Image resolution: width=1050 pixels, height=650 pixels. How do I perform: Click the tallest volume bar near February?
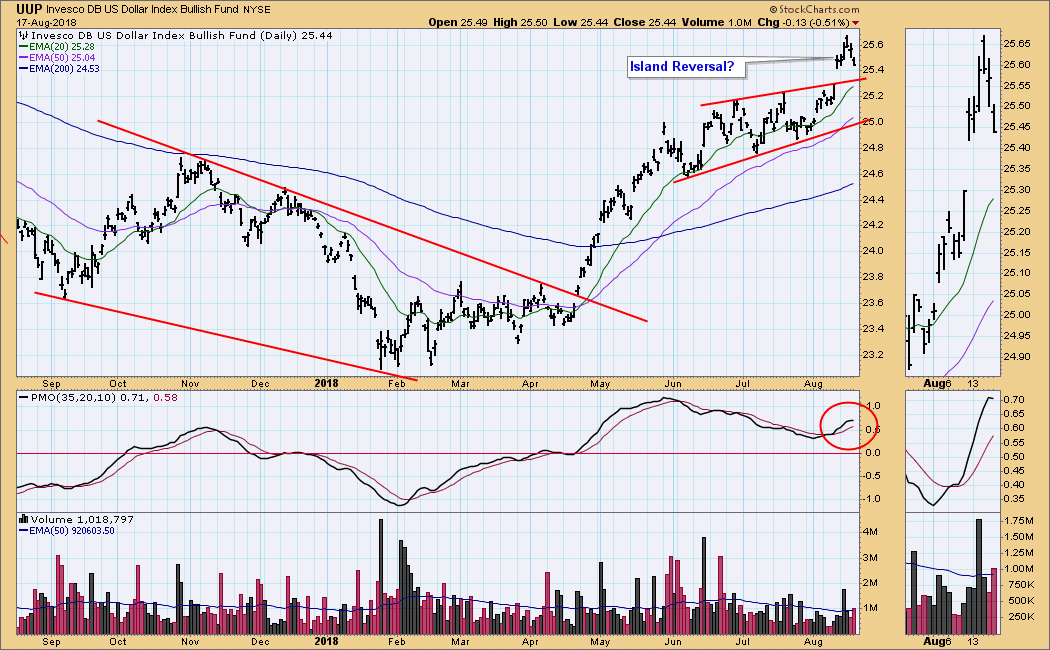(380, 576)
